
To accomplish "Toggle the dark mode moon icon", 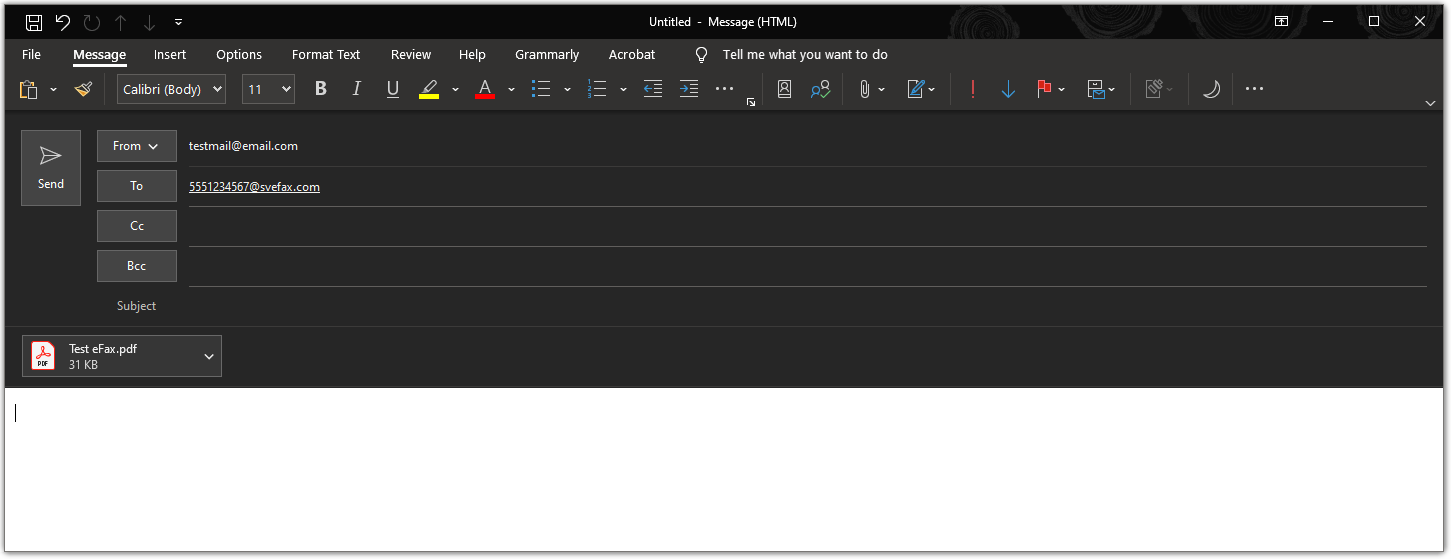I will click(x=1211, y=89).
